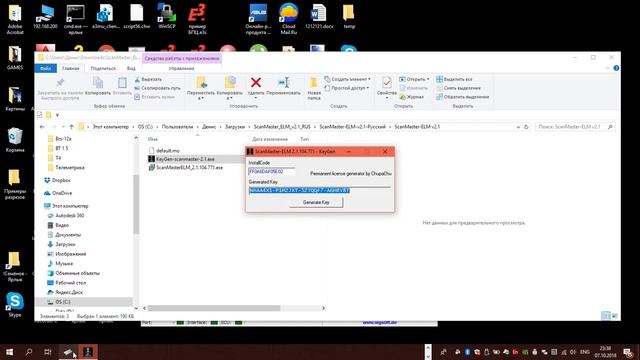Open the Простой доступ dropdown
This screenshot has width=640, height=360.
coord(347,88)
